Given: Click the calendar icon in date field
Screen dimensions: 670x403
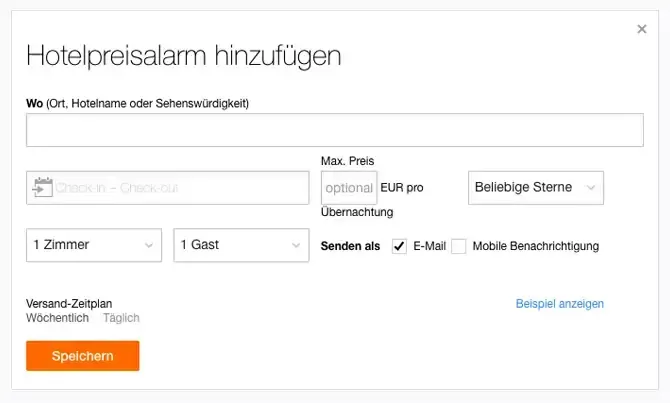Looking at the screenshot, I should pyautogui.click(x=42, y=187).
